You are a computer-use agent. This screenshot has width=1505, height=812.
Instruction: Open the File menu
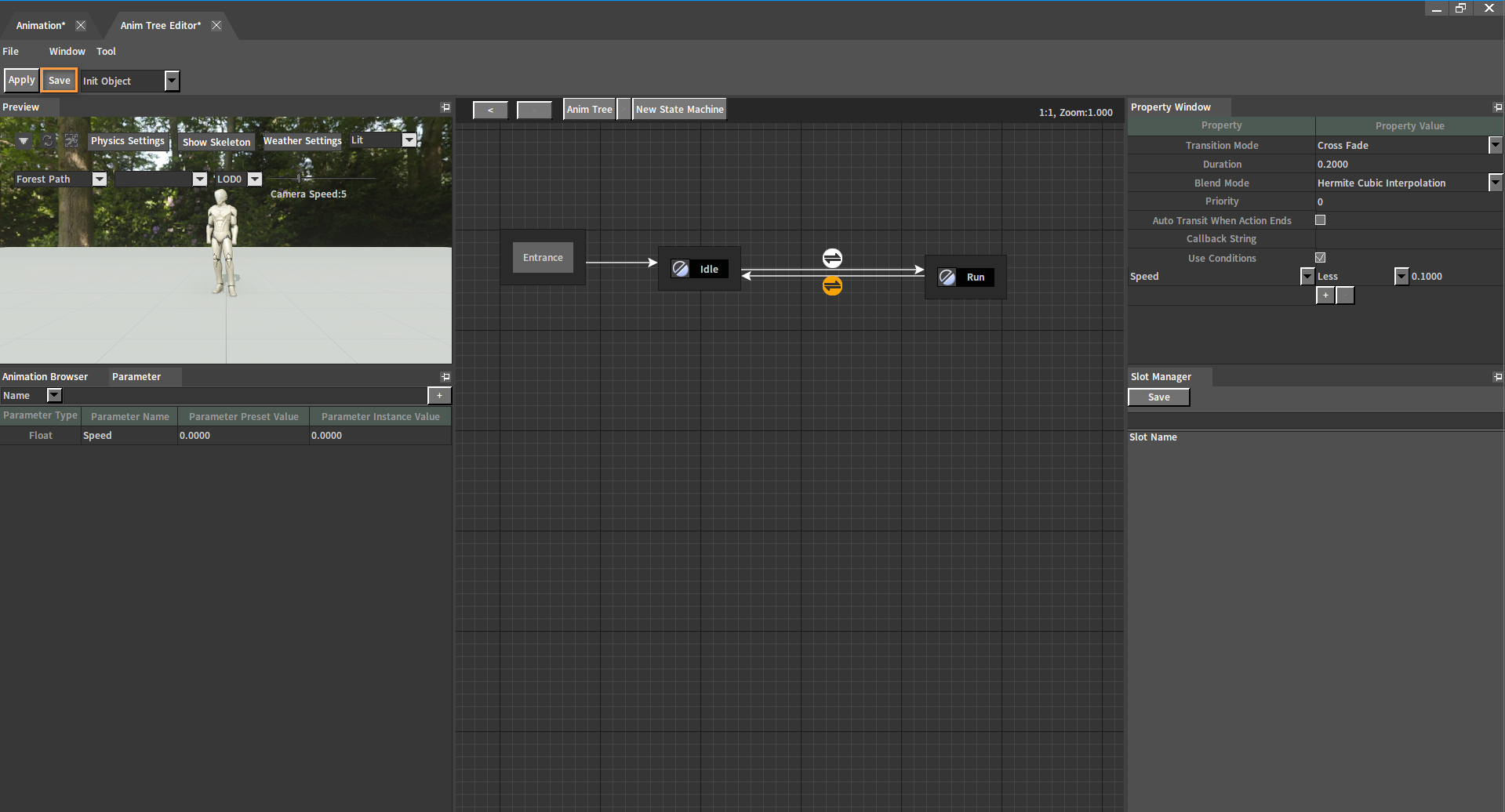[x=11, y=52]
